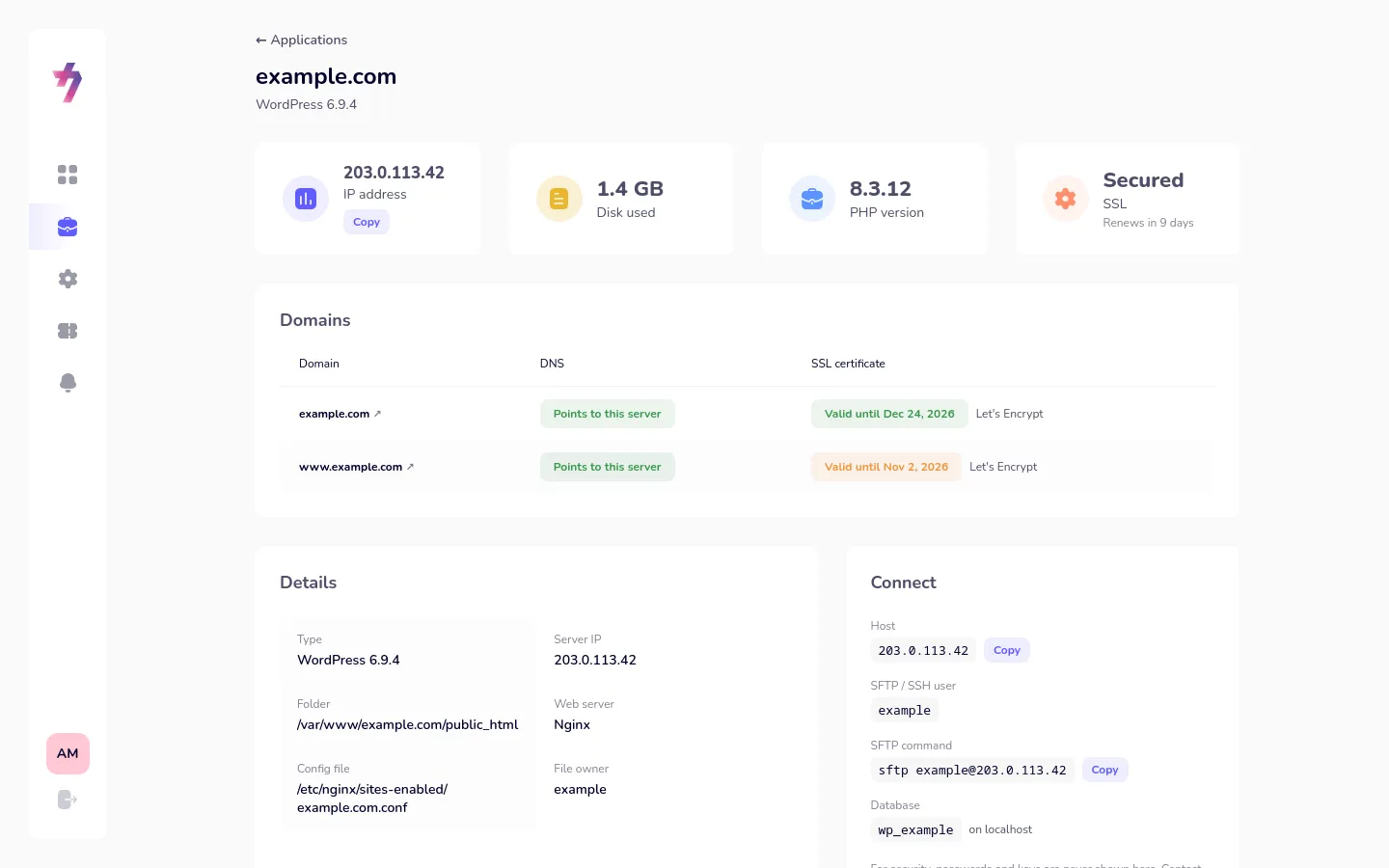This screenshot has width=1389, height=868.
Task: Click the '1.4 GB' disk used value
Action: coord(630,189)
